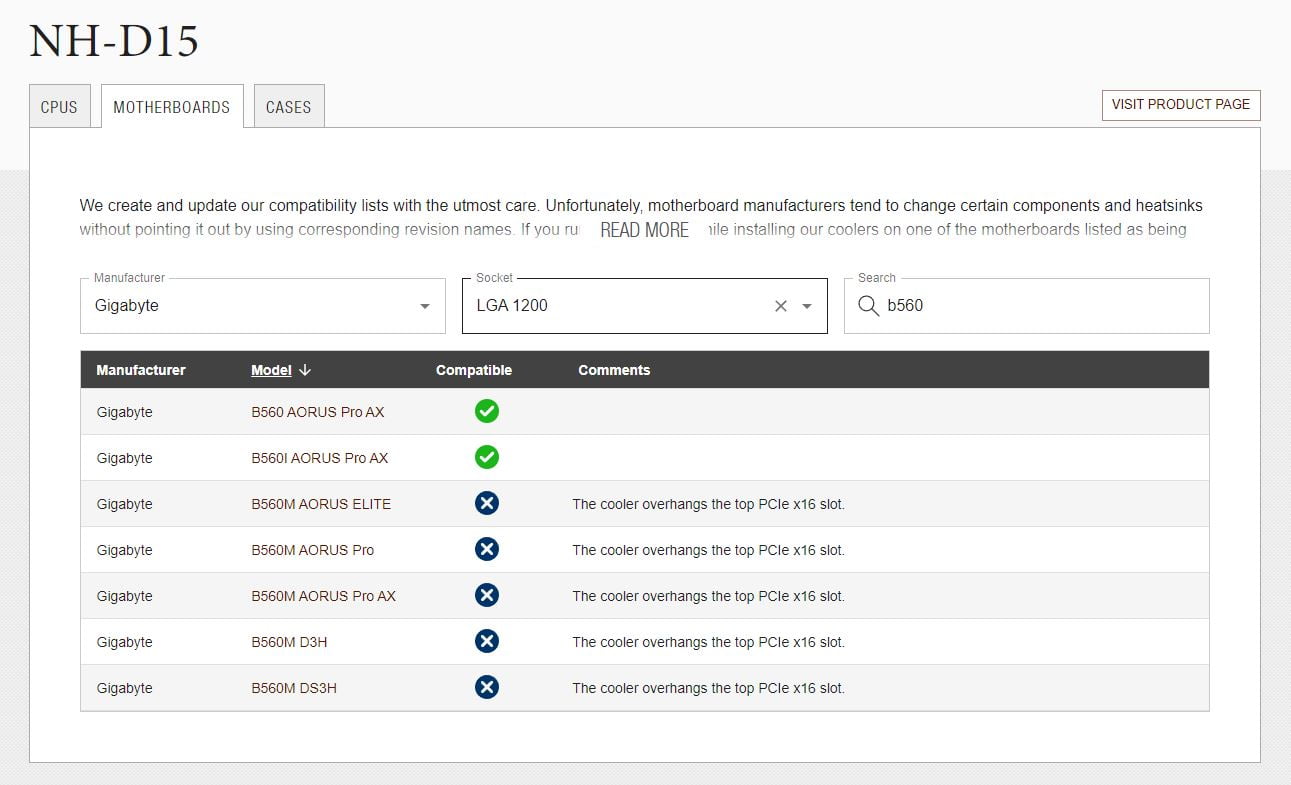The width and height of the screenshot is (1291, 785).
Task: Click incompatible X icon for B560M DS3H
Action: click(486, 687)
